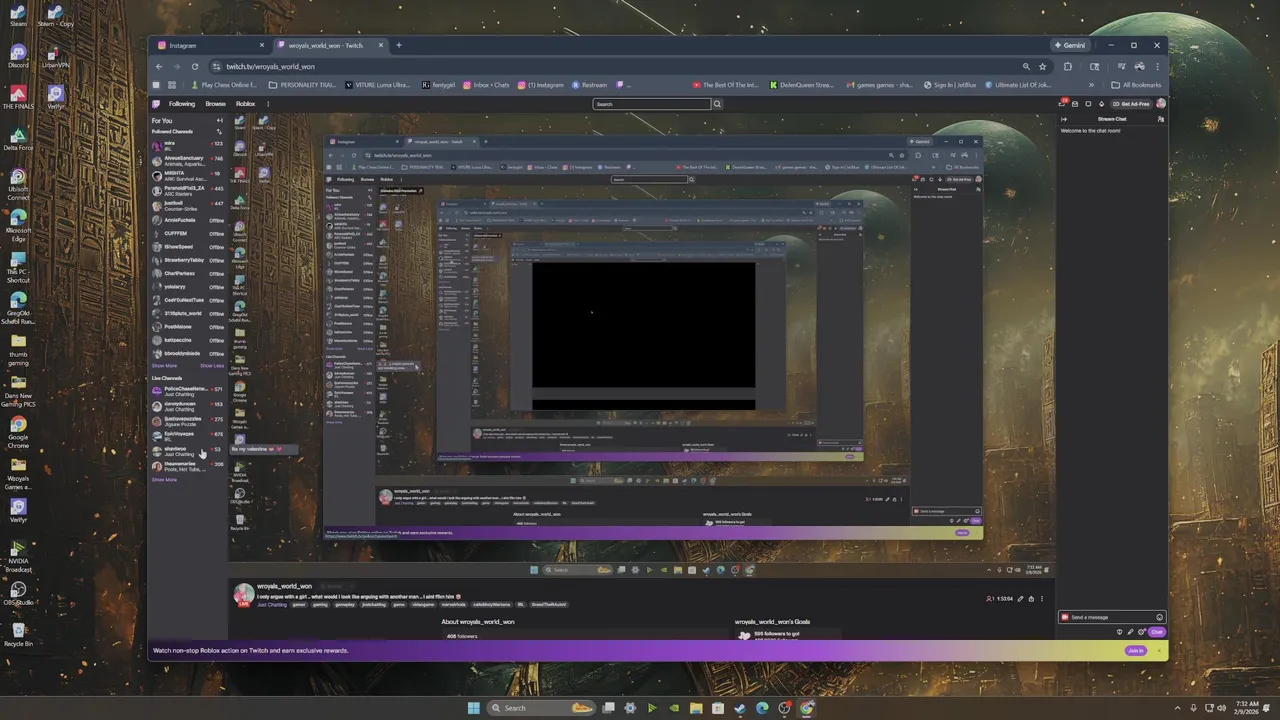Open OBS Studio desktop shortcut
This screenshot has width=1280, height=720.
click(x=18, y=594)
